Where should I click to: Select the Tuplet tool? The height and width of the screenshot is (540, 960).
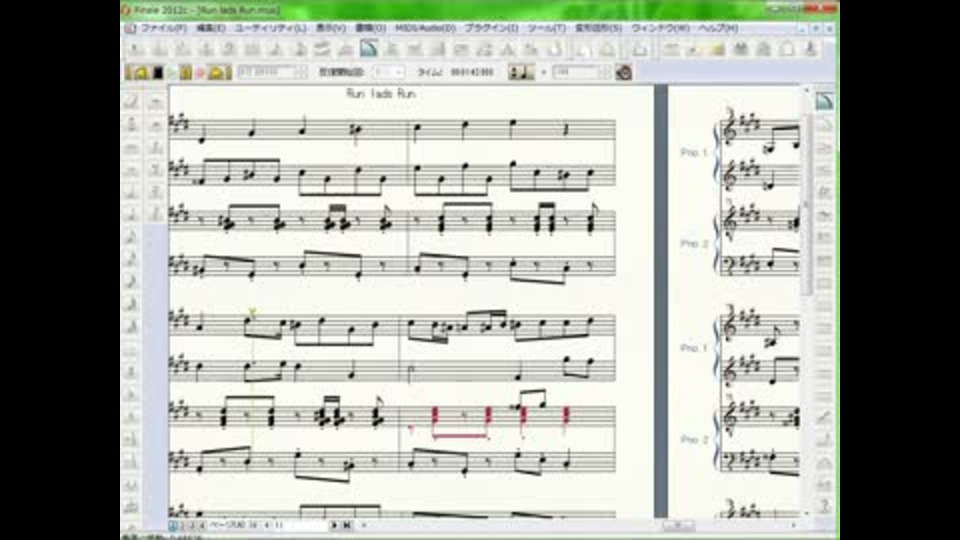click(x=345, y=49)
